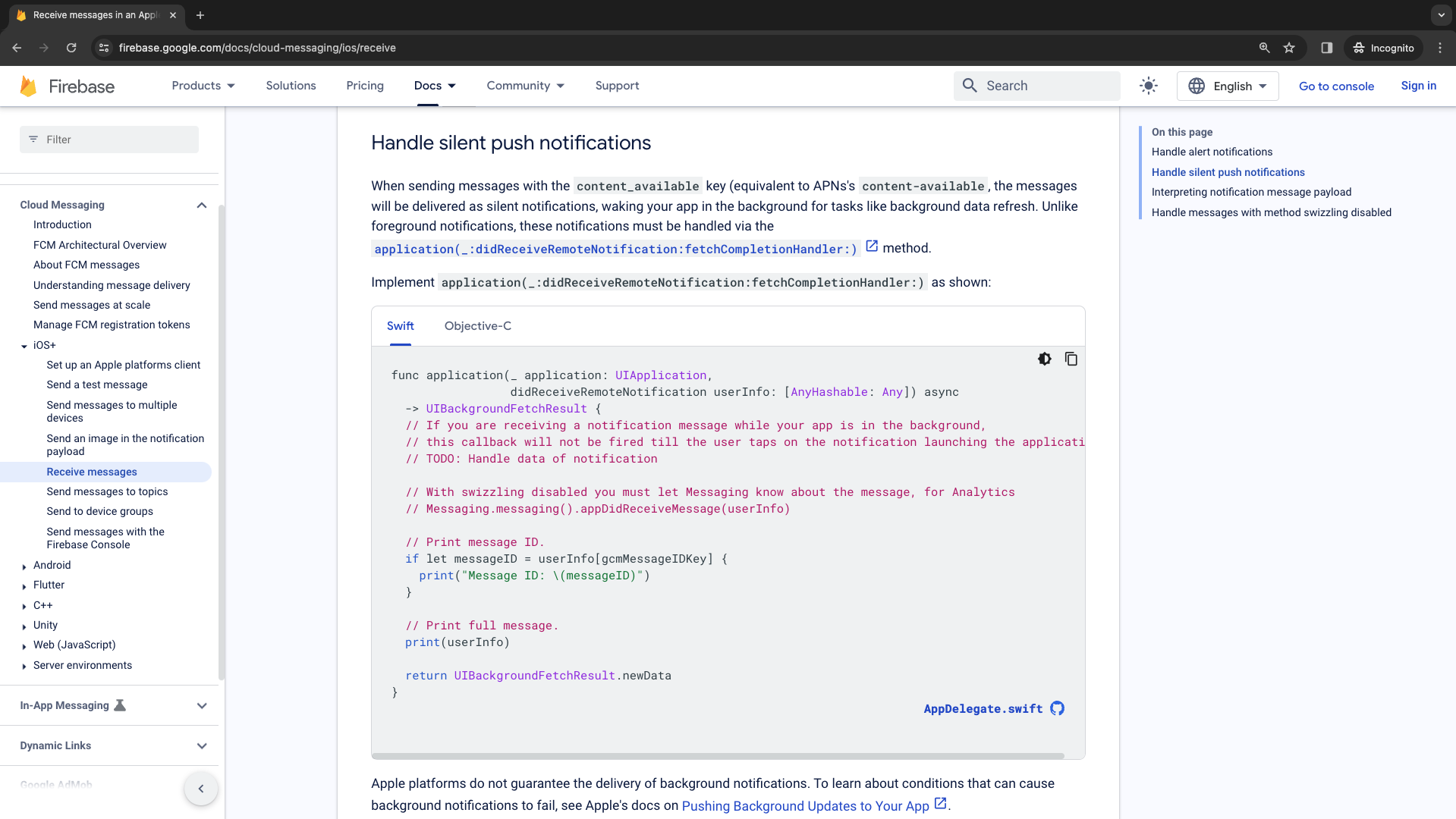Screen dimensions: 1456x819
Task: Collapse the iOS+ tree section
Action: coord(24,346)
